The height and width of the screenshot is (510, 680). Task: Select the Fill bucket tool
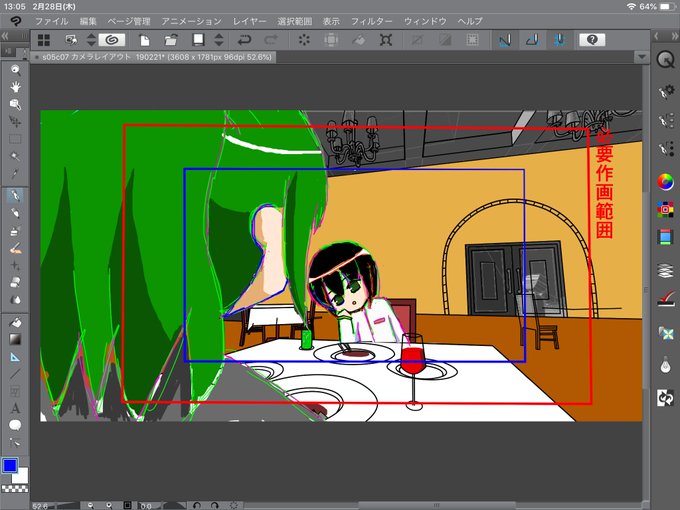tap(15, 322)
